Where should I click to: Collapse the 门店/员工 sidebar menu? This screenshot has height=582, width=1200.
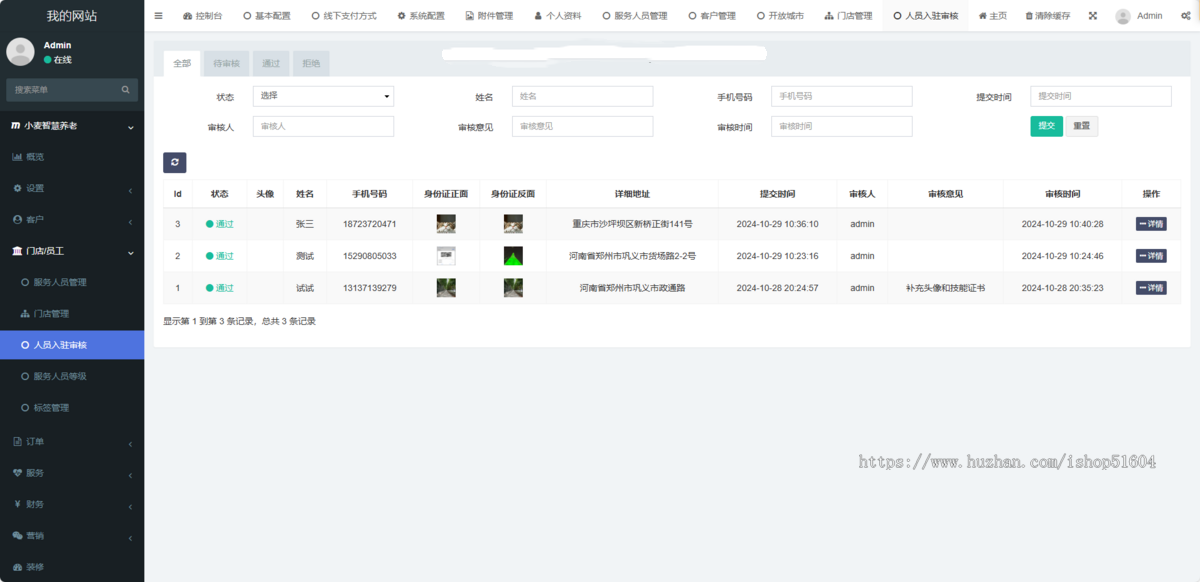(x=72, y=251)
